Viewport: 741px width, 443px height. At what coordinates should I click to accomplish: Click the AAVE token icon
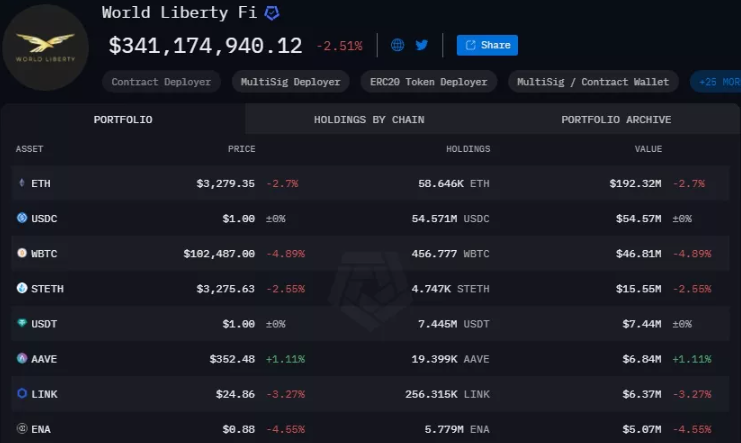pos(22,358)
